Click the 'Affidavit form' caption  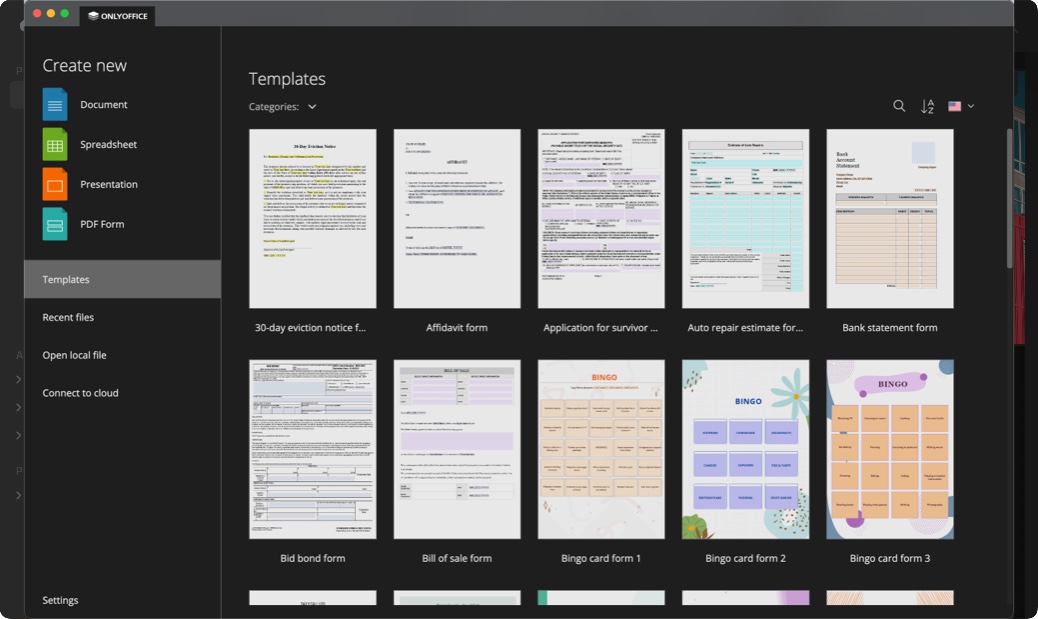coord(457,328)
